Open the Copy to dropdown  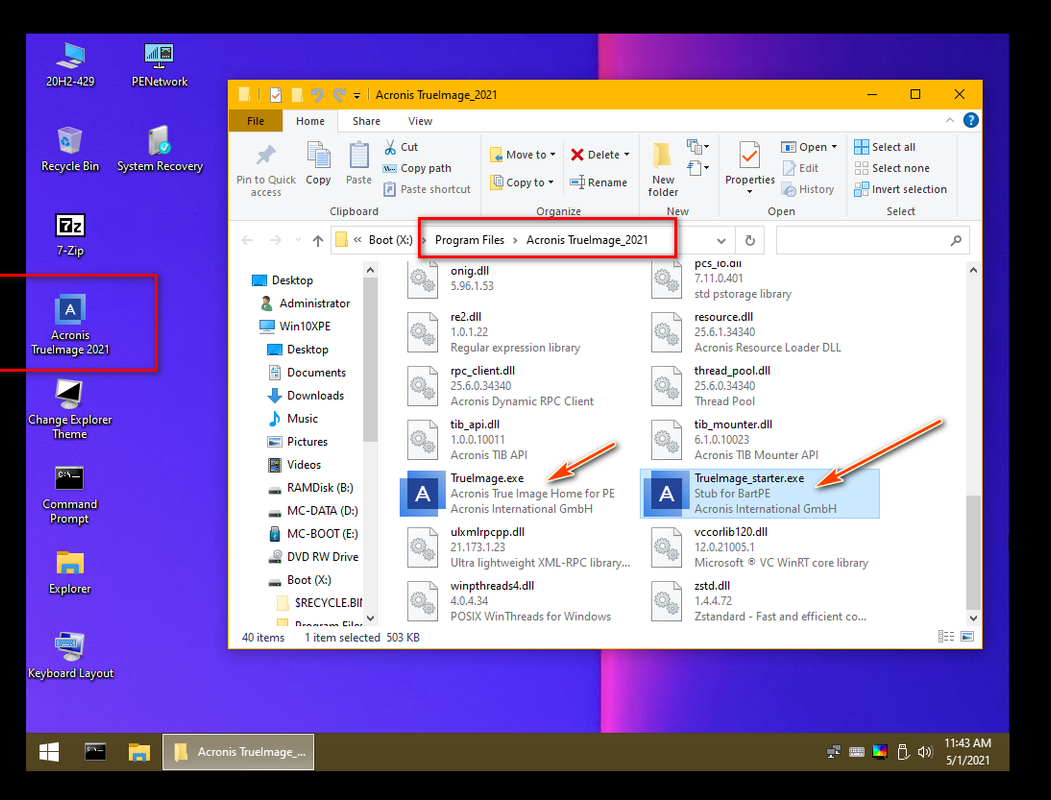pos(522,182)
